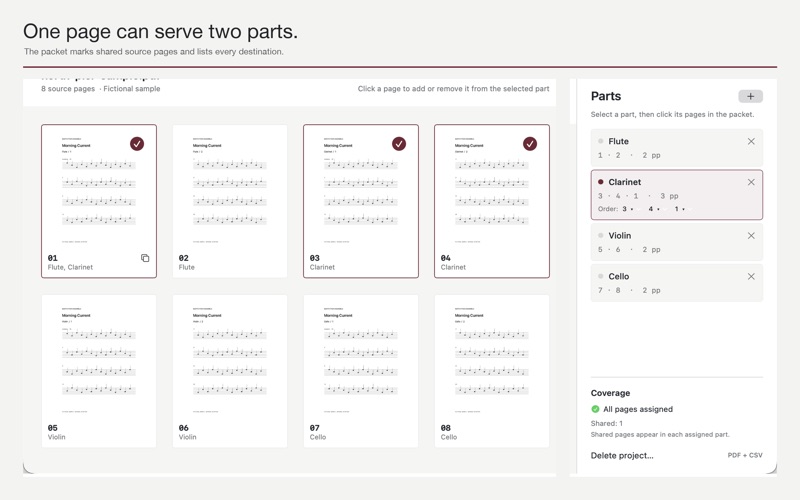Click the 'Shared: 1' coverage text

point(607,423)
